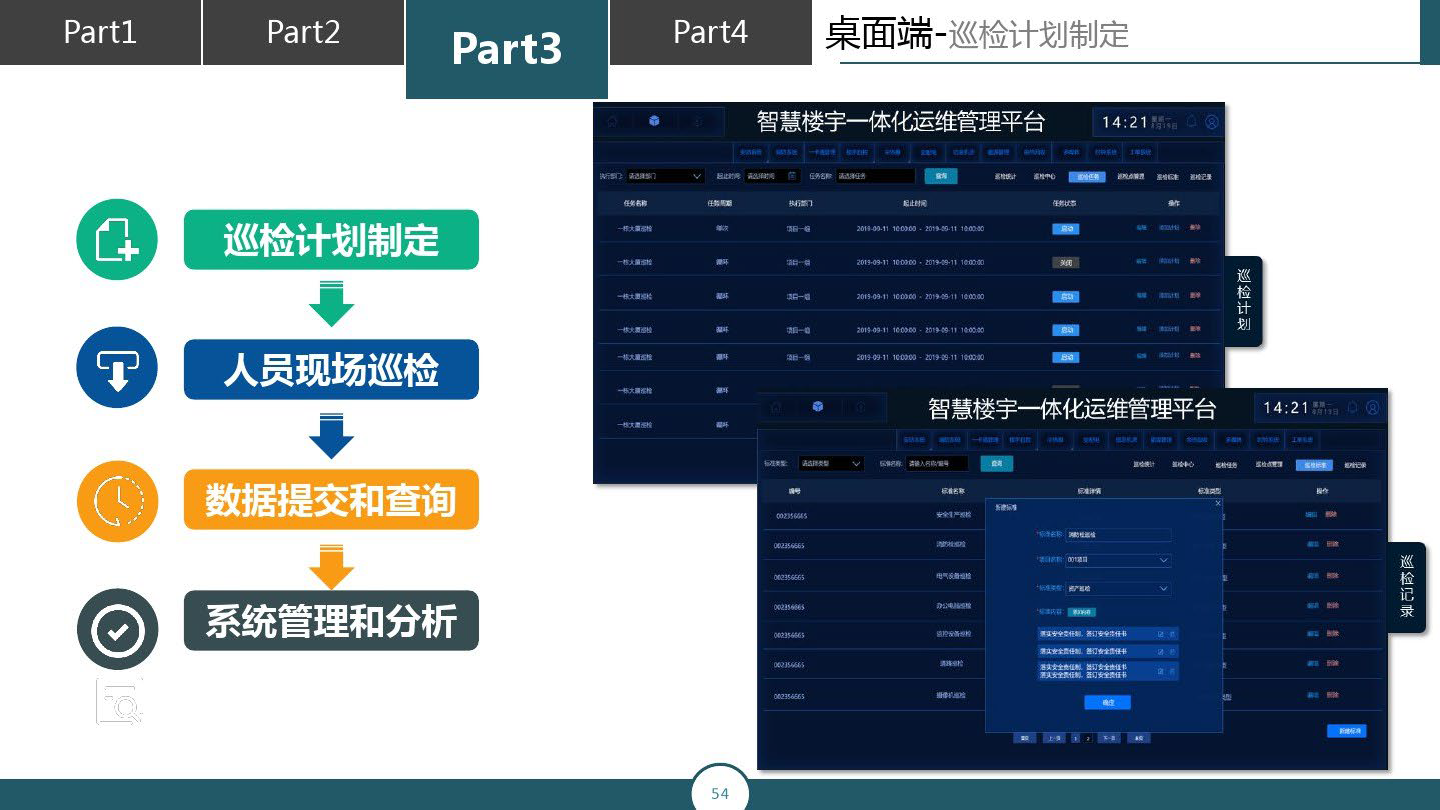Confirm the dialog with the 确定 button
This screenshot has height=810, width=1440.
coord(1108,703)
